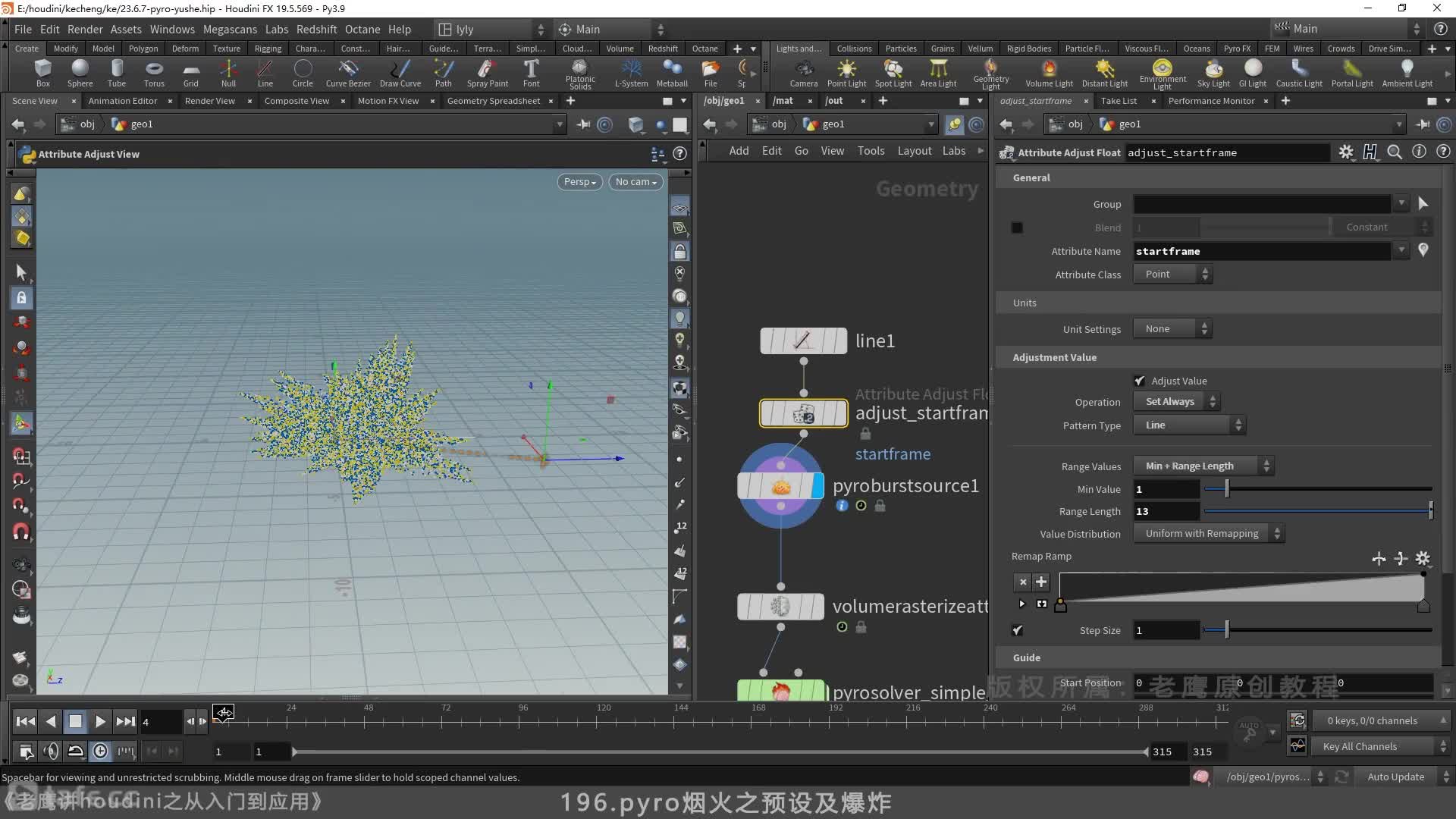Add a Spot Light

tap(893, 74)
